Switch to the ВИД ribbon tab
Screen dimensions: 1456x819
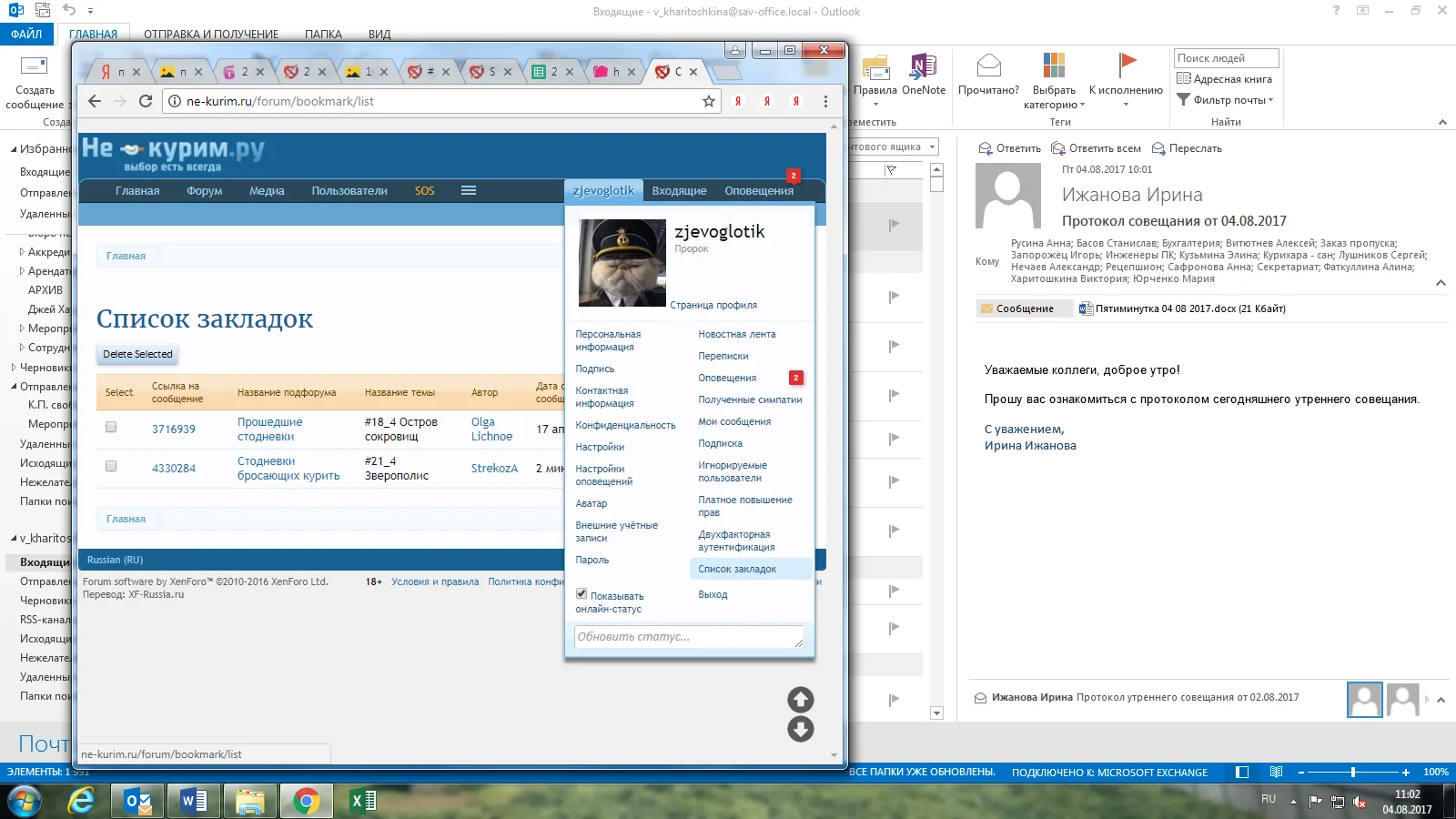(379, 35)
